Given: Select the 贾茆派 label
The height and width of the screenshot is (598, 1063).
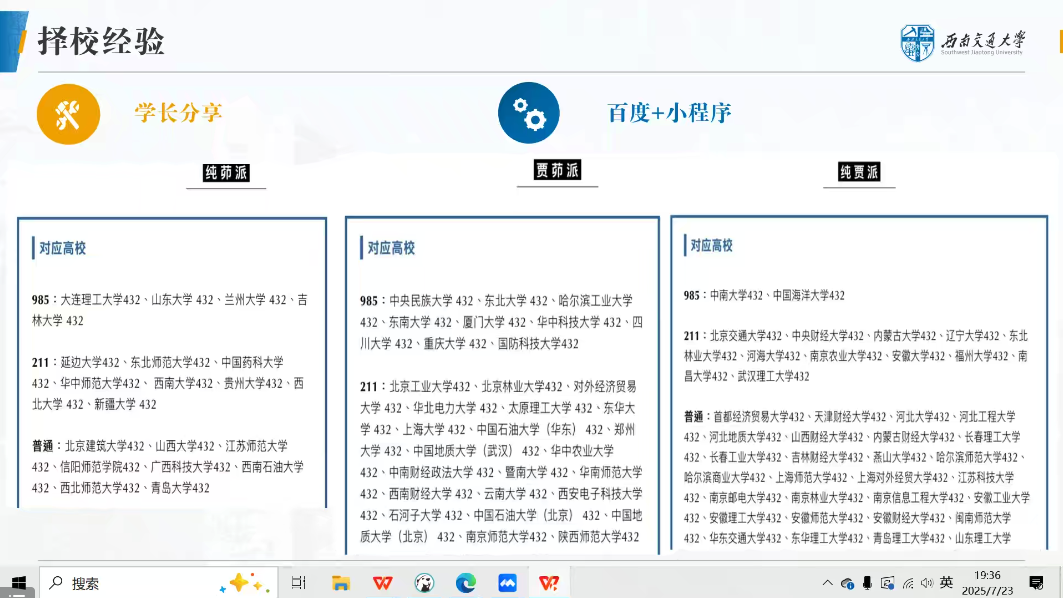Looking at the screenshot, I should click(557, 170).
